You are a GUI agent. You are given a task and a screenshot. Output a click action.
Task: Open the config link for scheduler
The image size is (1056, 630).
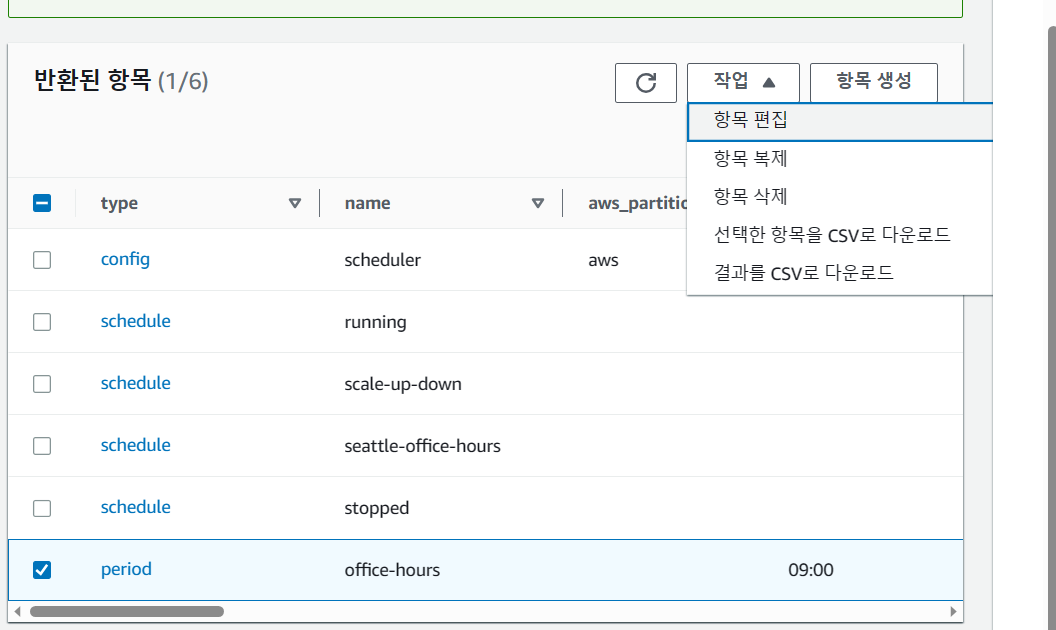click(125, 259)
